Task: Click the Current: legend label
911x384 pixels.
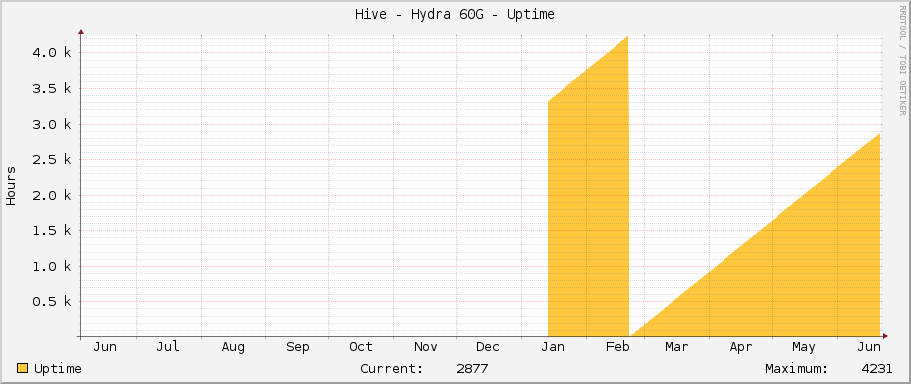Action: coord(392,369)
